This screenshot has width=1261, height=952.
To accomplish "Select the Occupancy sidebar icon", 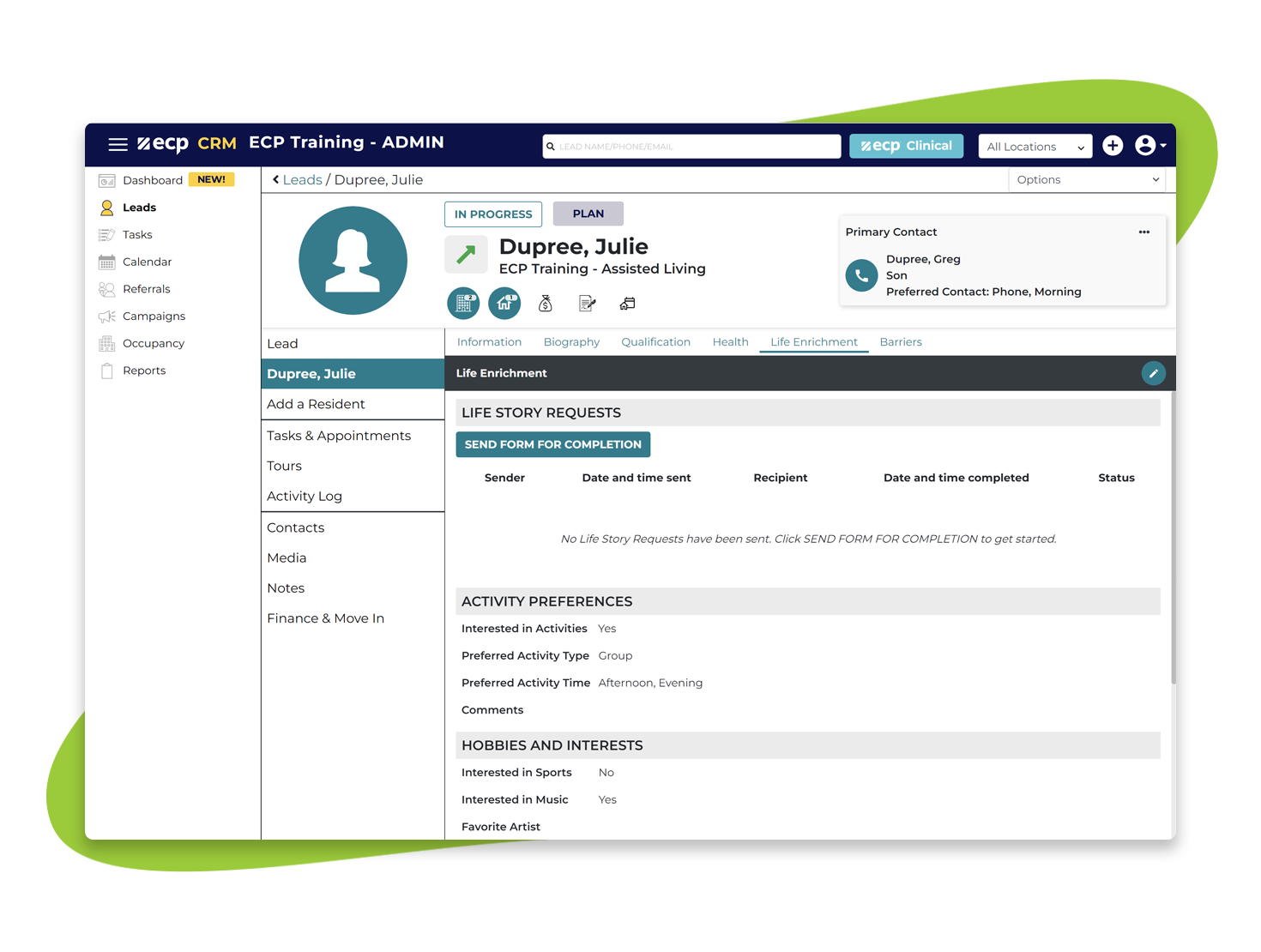I will 107,343.
